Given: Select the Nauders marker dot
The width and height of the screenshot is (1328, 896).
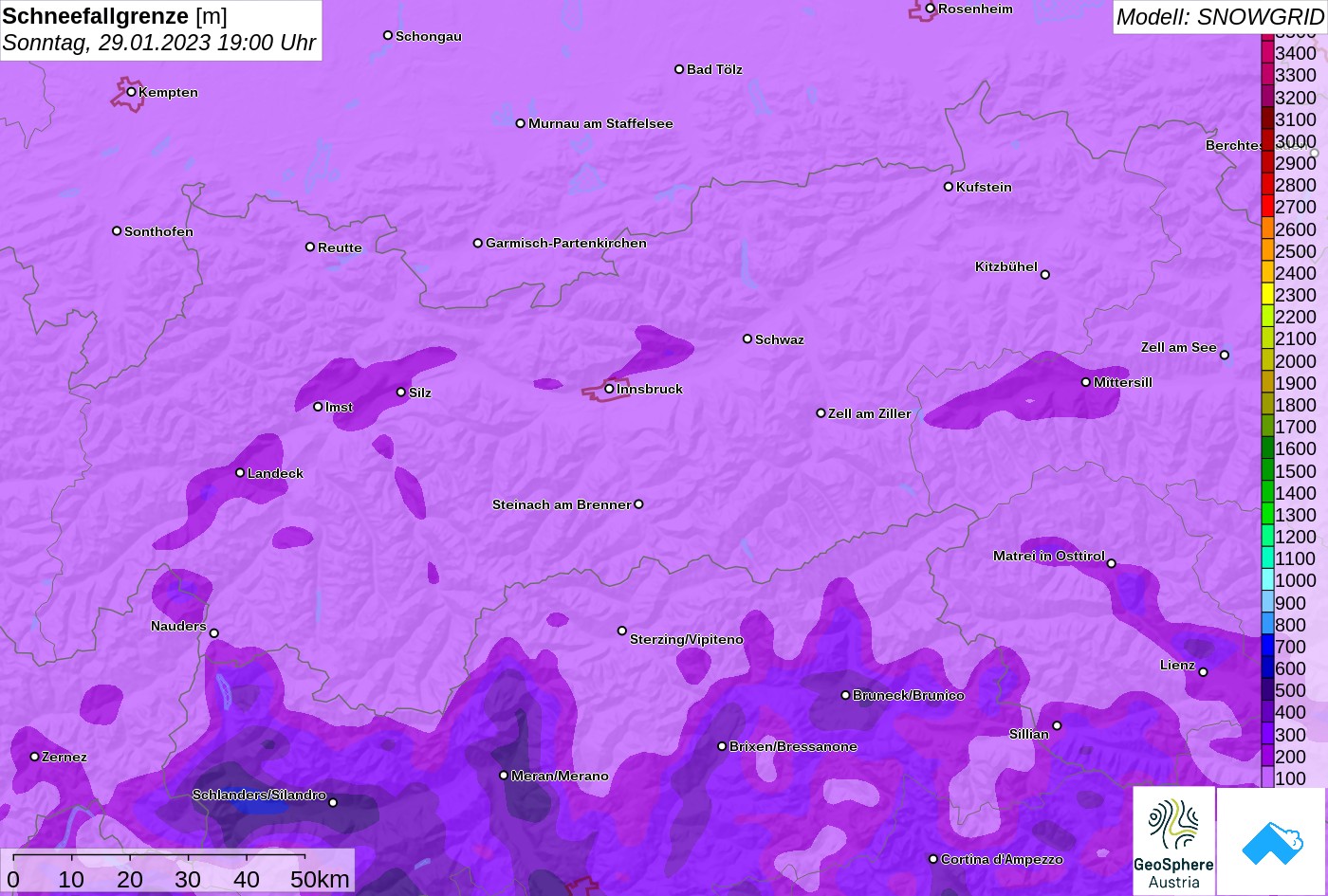Looking at the screenshot, I should click(x=214, y=633).
